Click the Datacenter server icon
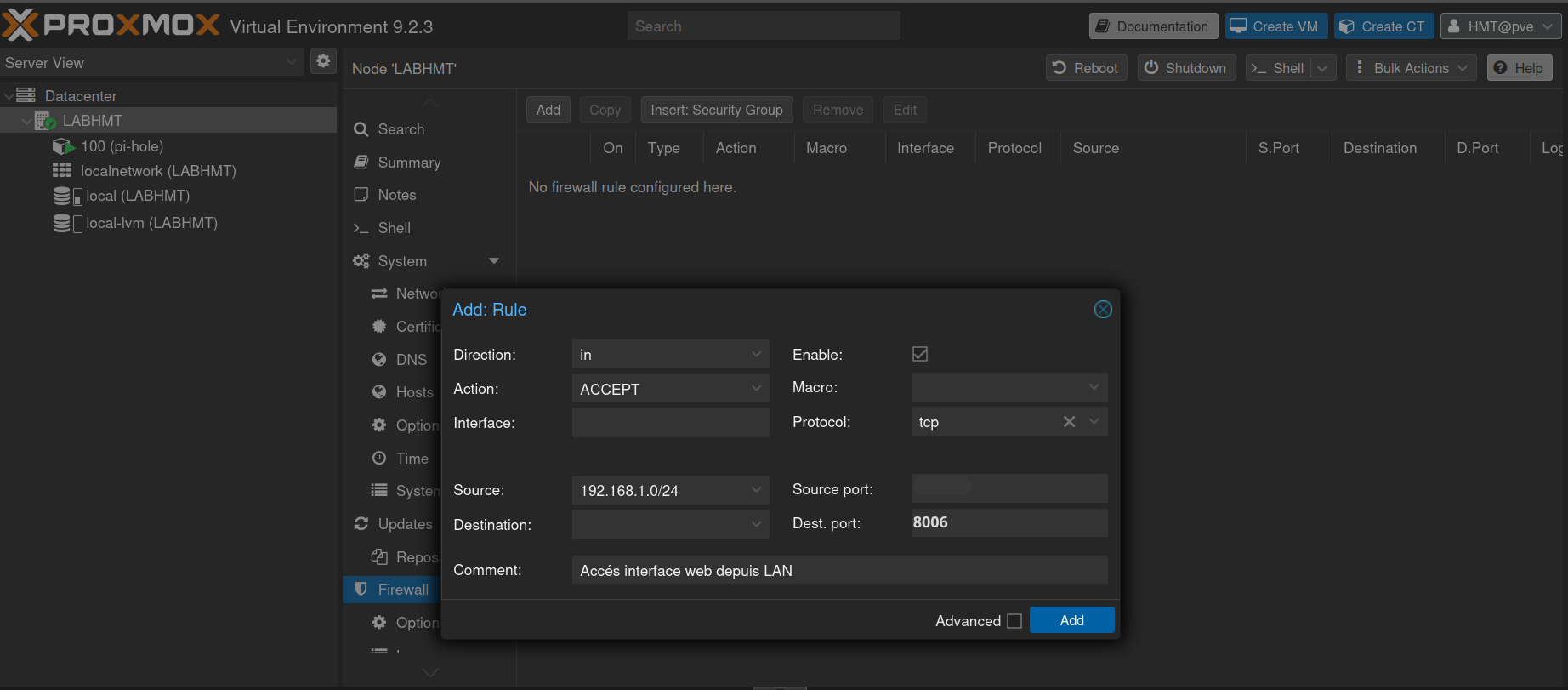 click(26, 95)
